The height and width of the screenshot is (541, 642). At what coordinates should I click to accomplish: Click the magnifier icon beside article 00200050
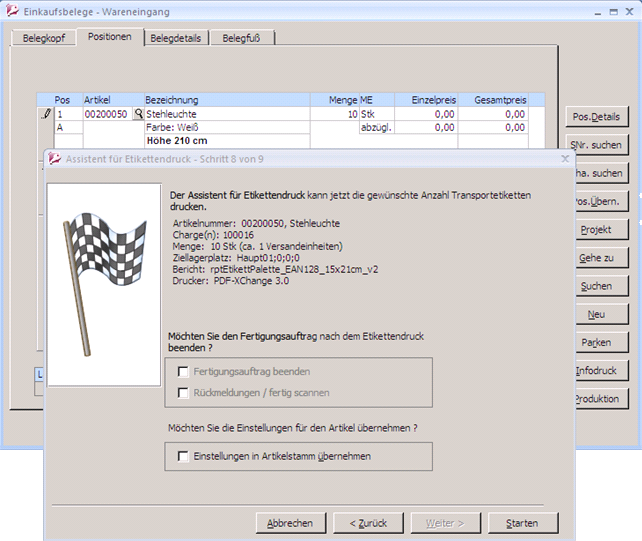pyautogui.click(x=137, y=115)
